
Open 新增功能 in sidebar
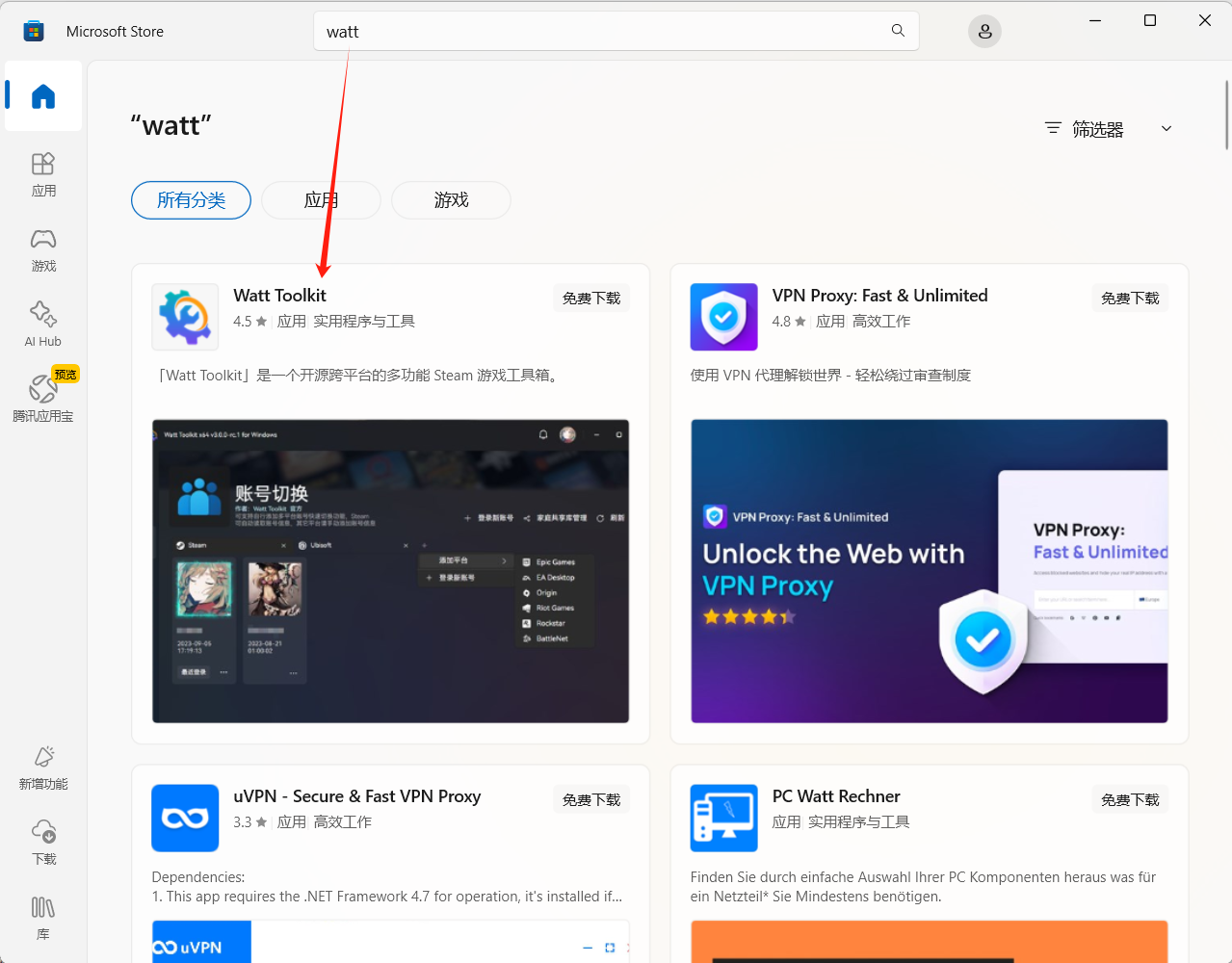[x=43, y=768]
